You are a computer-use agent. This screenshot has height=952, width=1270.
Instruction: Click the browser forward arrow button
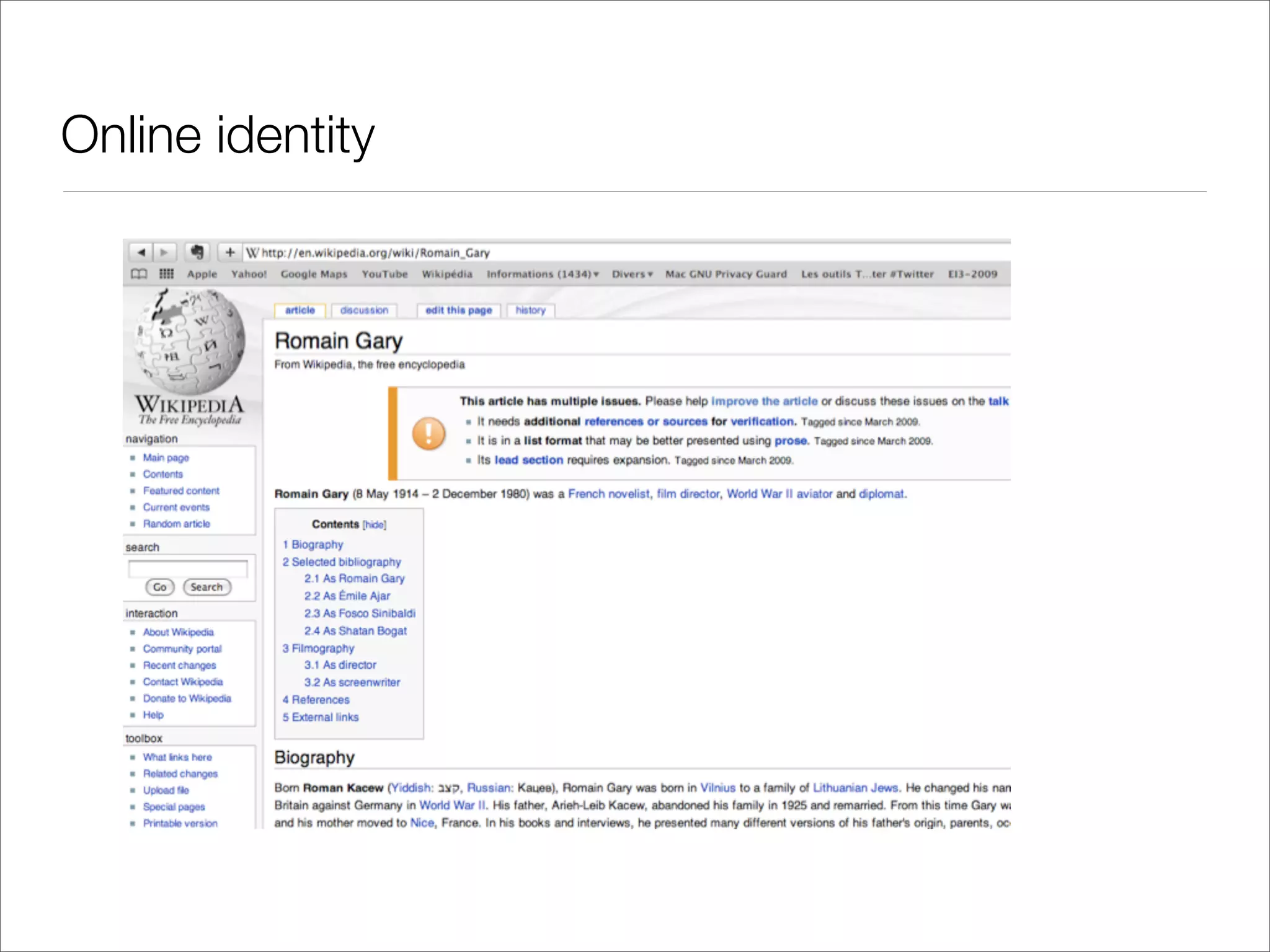pos(164,252)
